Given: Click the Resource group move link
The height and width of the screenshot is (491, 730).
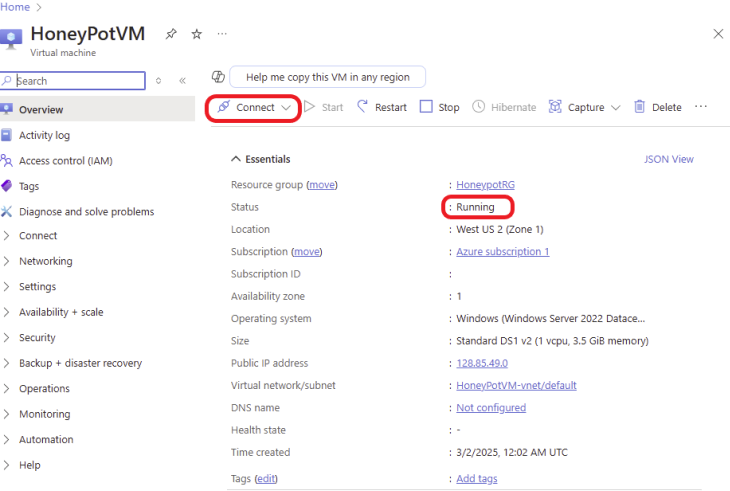Looking at the screenshot, I should coord(322,185).
